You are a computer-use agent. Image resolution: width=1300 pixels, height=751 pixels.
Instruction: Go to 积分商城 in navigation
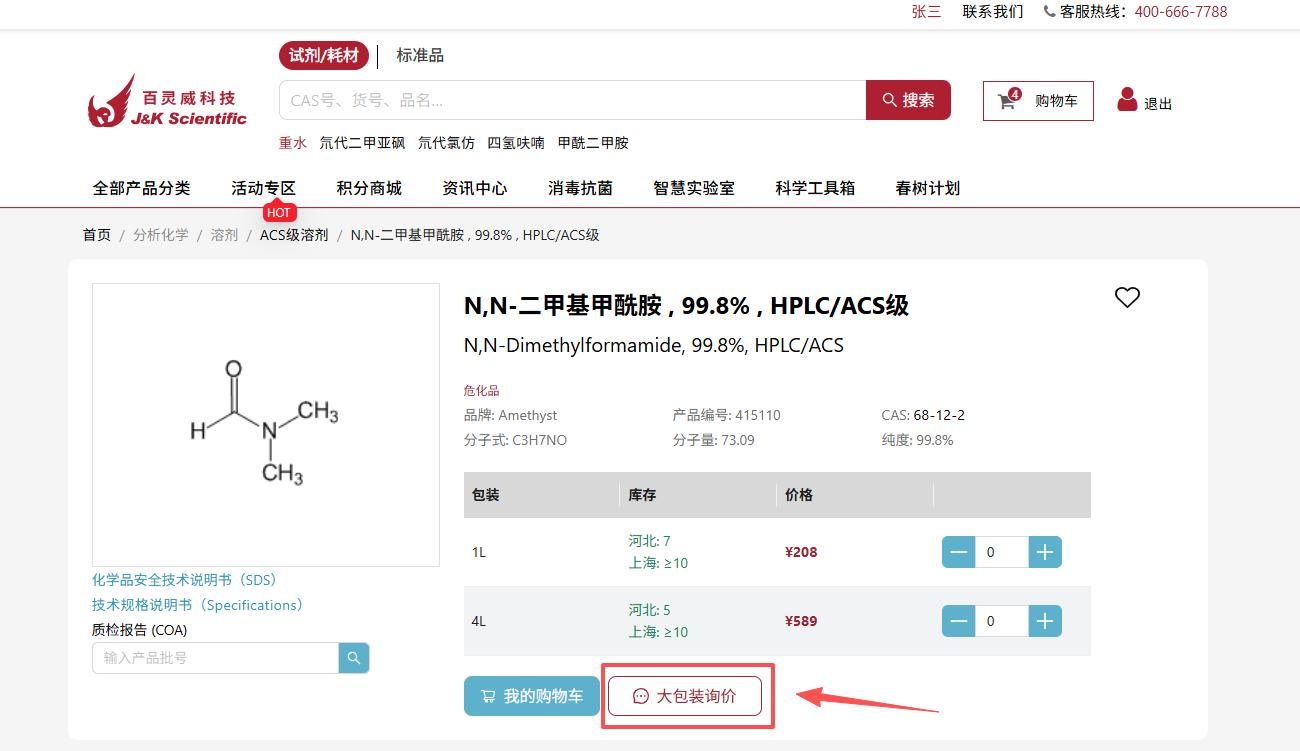pos(369,188)
